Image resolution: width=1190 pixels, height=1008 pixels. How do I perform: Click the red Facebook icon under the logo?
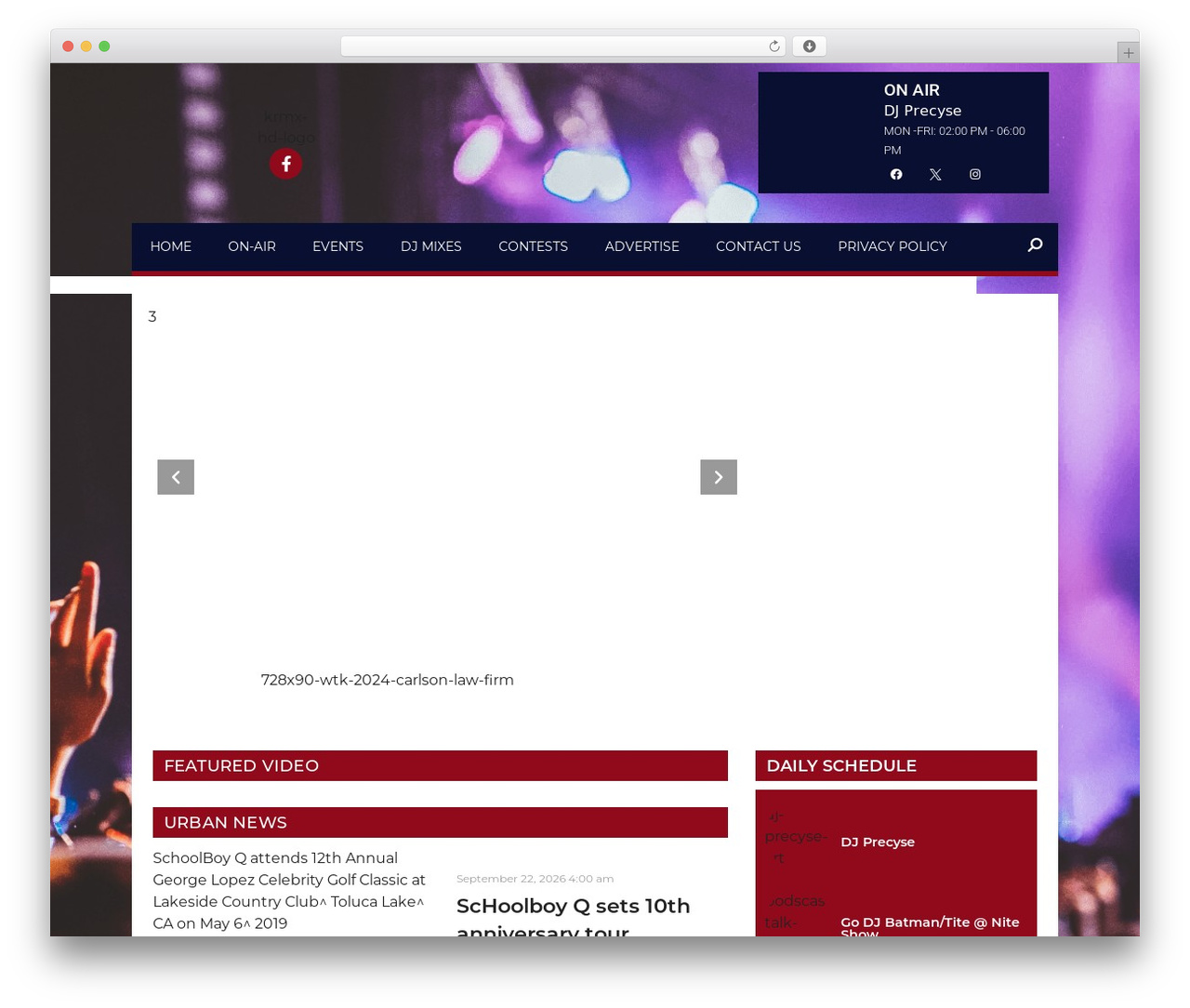(286, 164)
